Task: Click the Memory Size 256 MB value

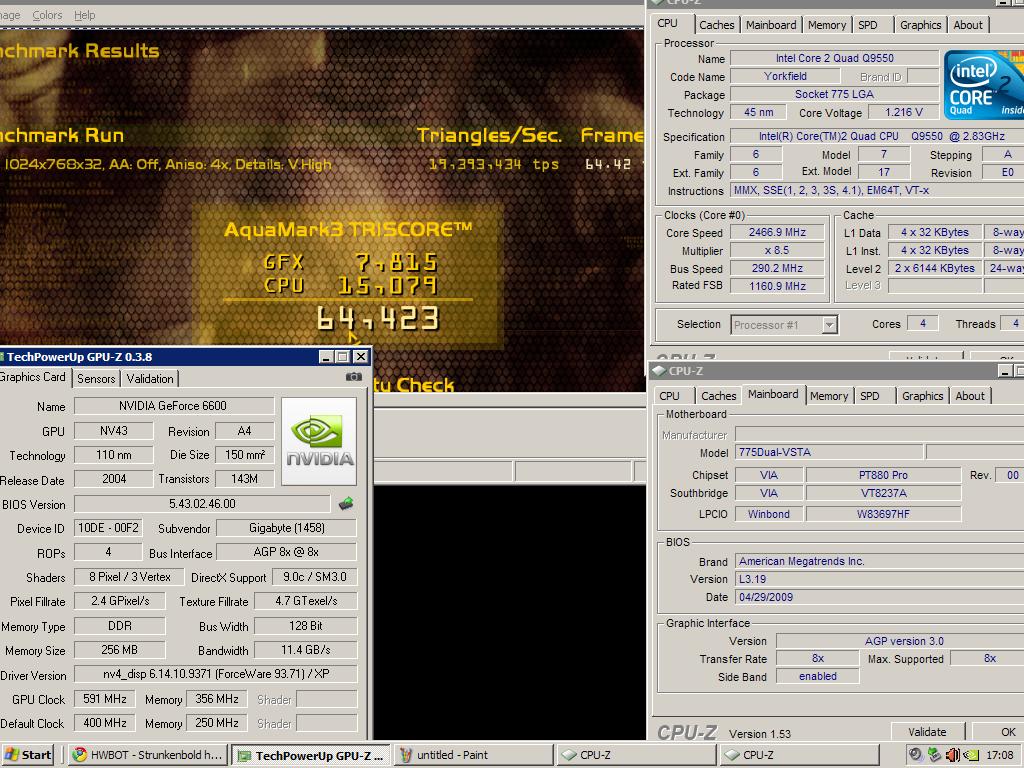Action: (120, 650)
